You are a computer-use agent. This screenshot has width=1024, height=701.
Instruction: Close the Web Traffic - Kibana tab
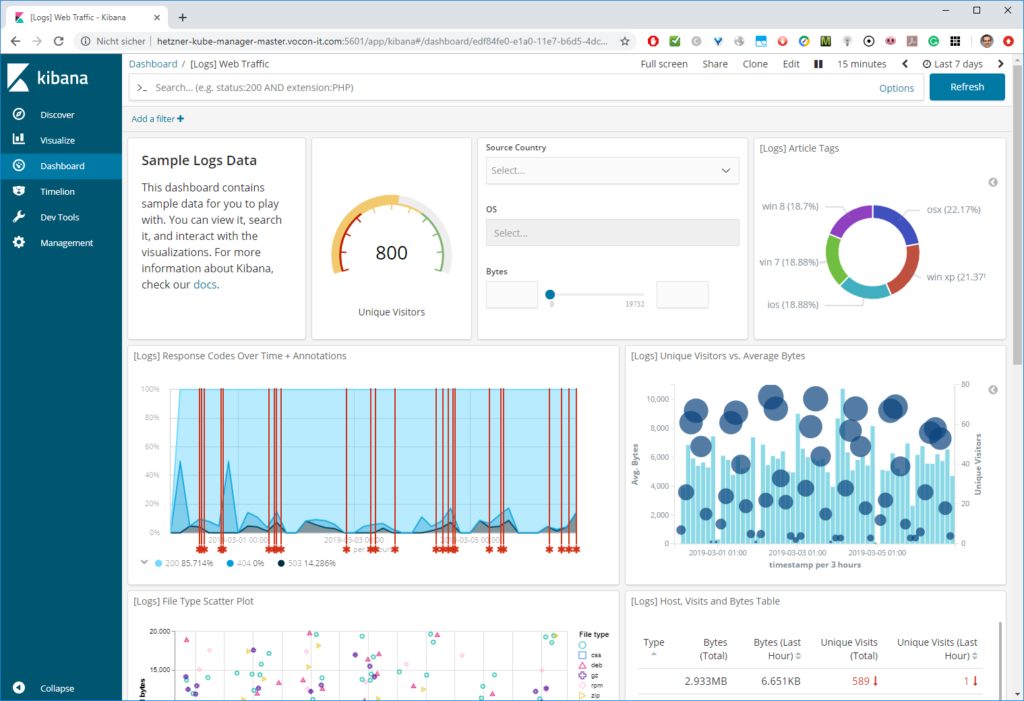point(157,18)
